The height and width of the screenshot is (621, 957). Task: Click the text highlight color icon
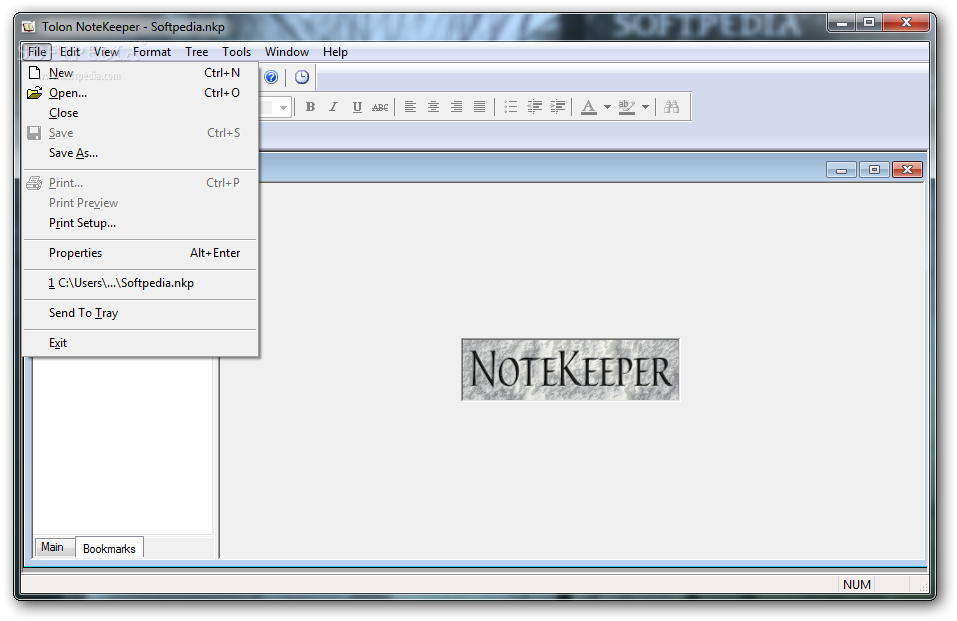(627, 107)
